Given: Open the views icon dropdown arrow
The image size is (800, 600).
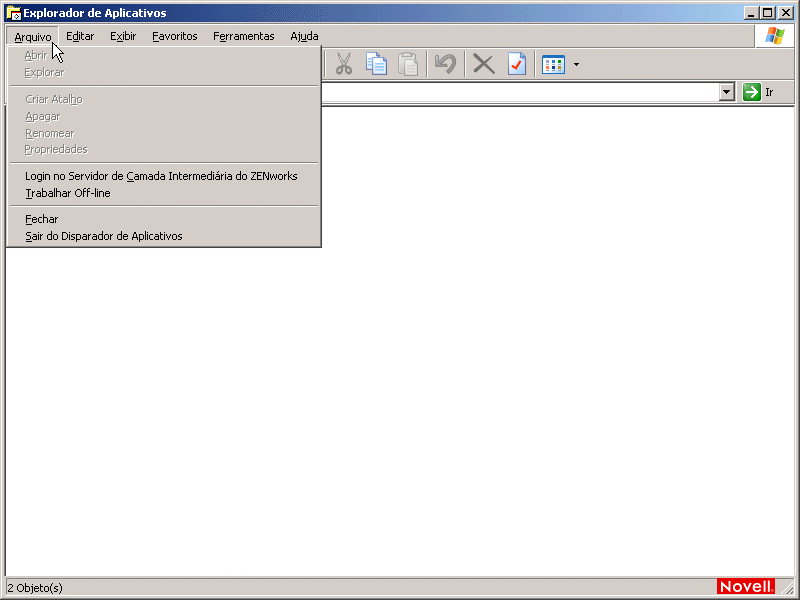Looking at the screenshot, I should [576, 64].
